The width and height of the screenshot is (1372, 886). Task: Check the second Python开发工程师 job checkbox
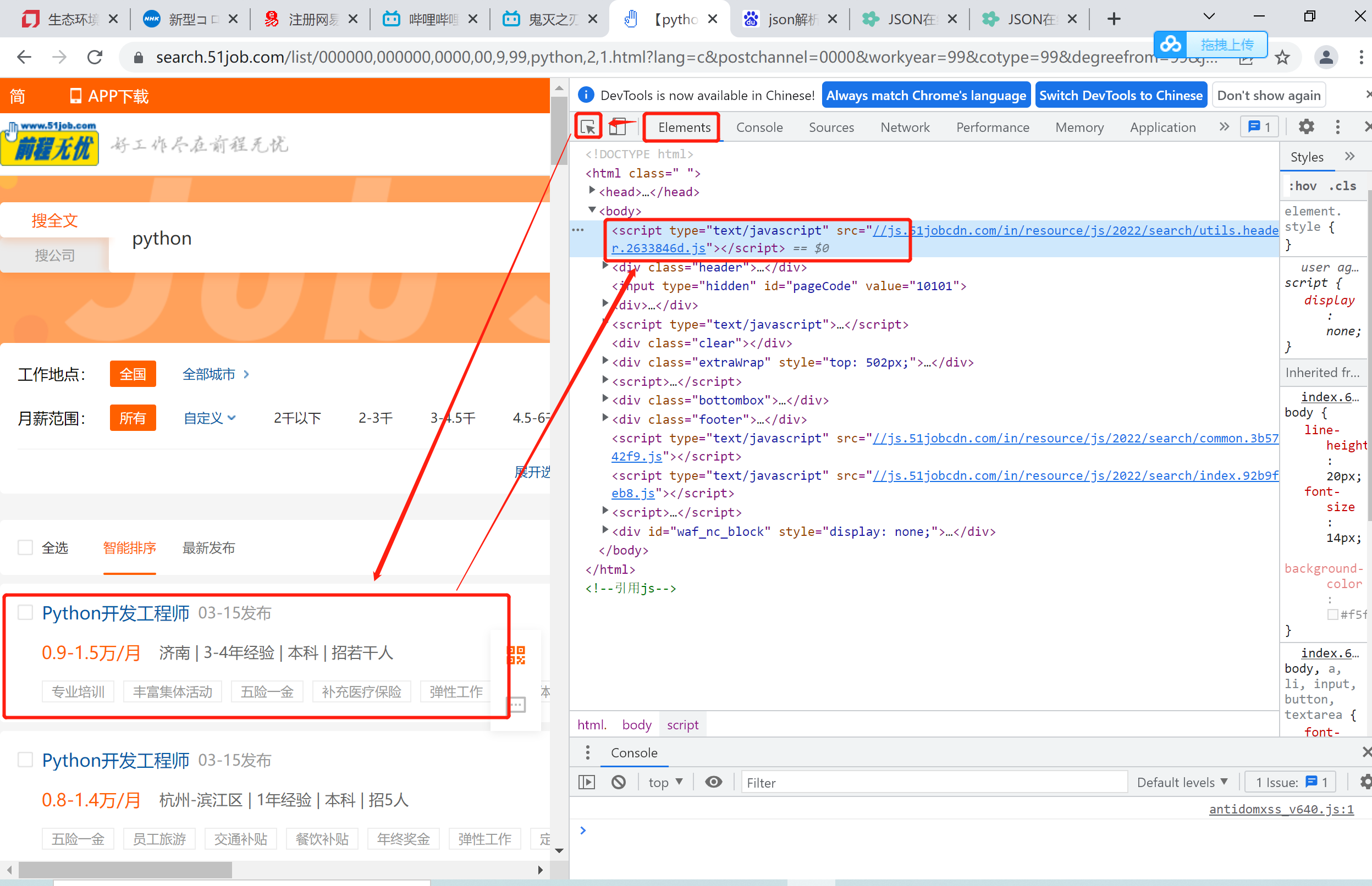click(25, 760)
